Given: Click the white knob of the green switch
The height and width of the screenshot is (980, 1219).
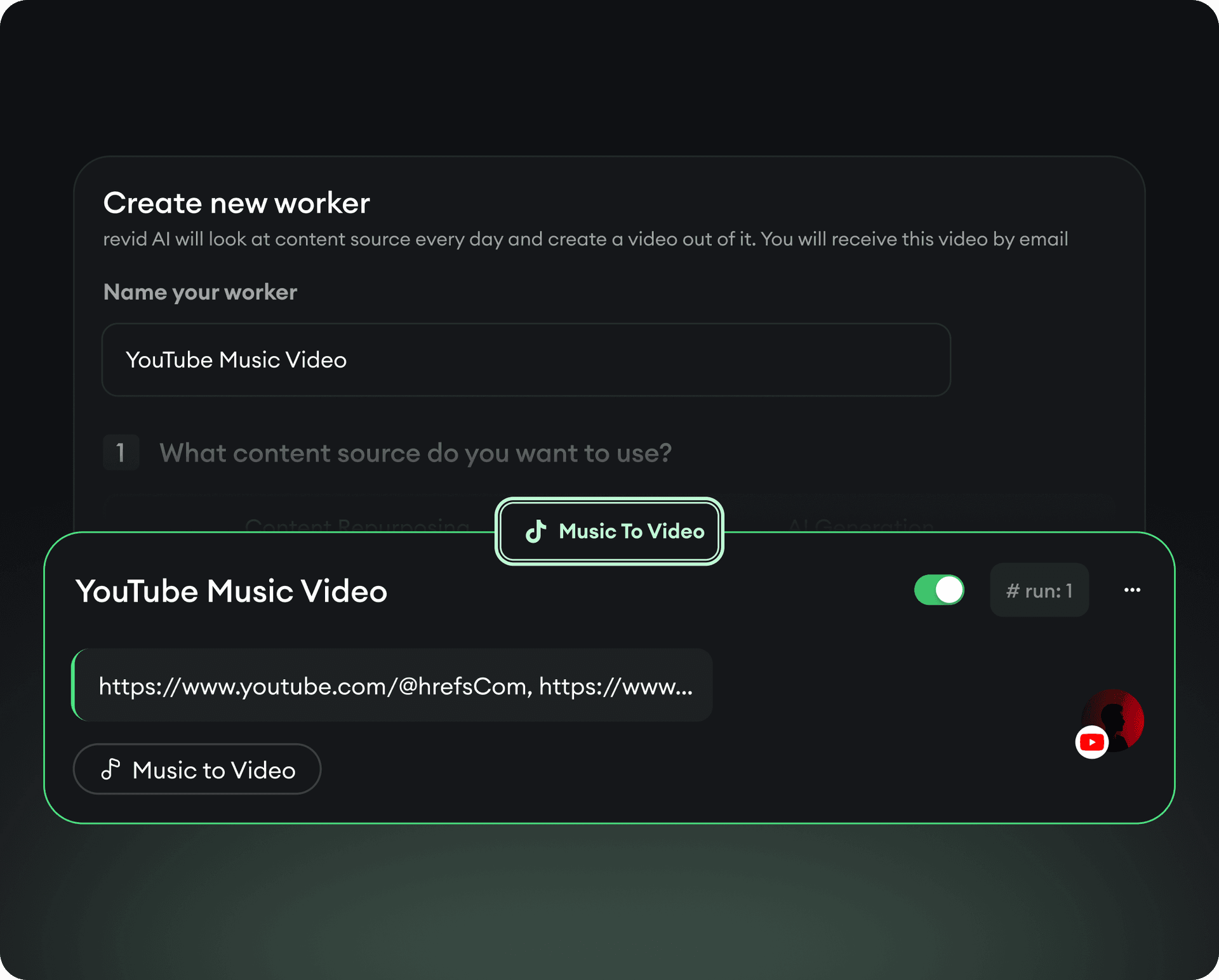Looking at the screenshot, I should coord(950,590).
